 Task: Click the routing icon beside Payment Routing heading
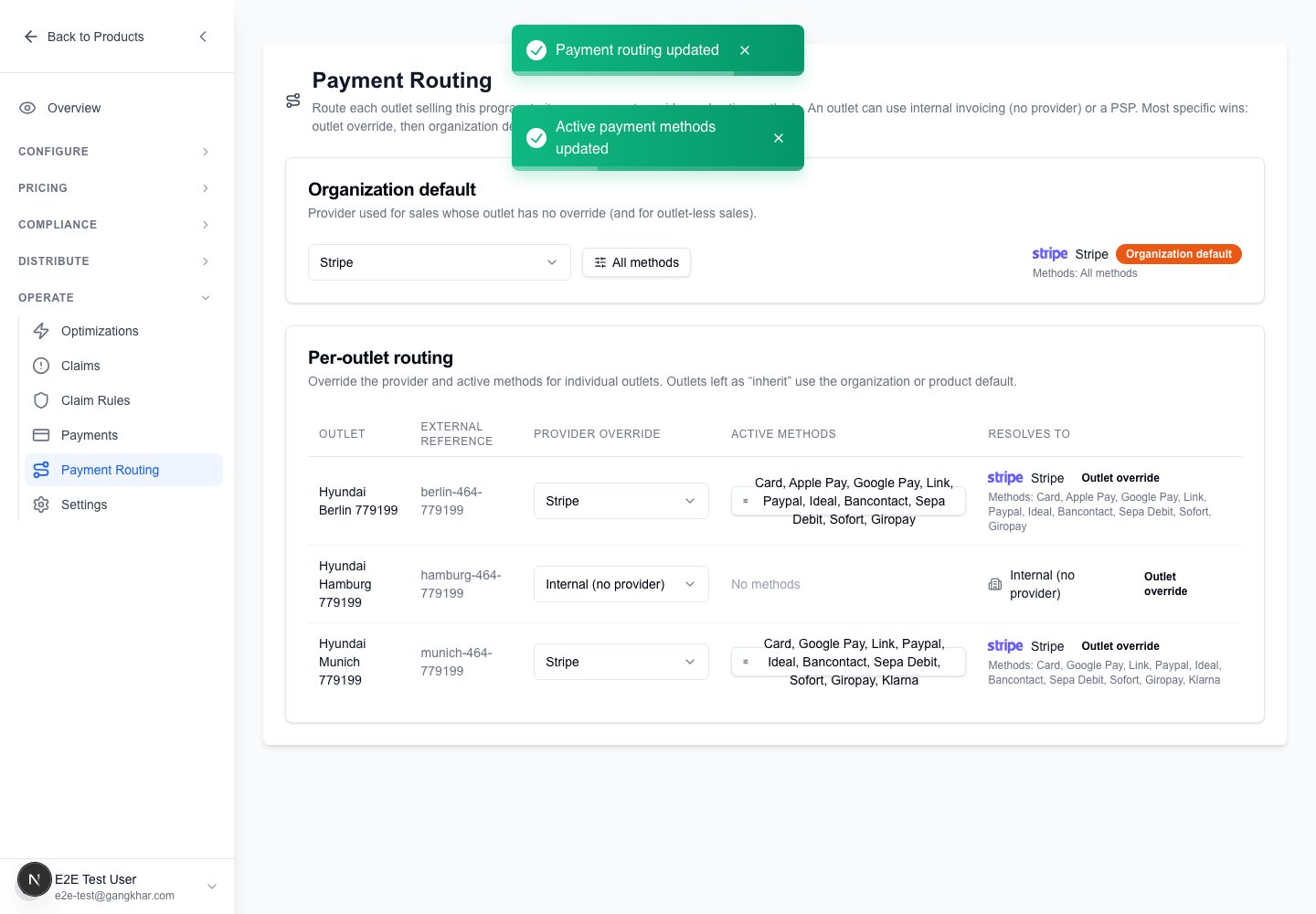[x=293, y=101]
